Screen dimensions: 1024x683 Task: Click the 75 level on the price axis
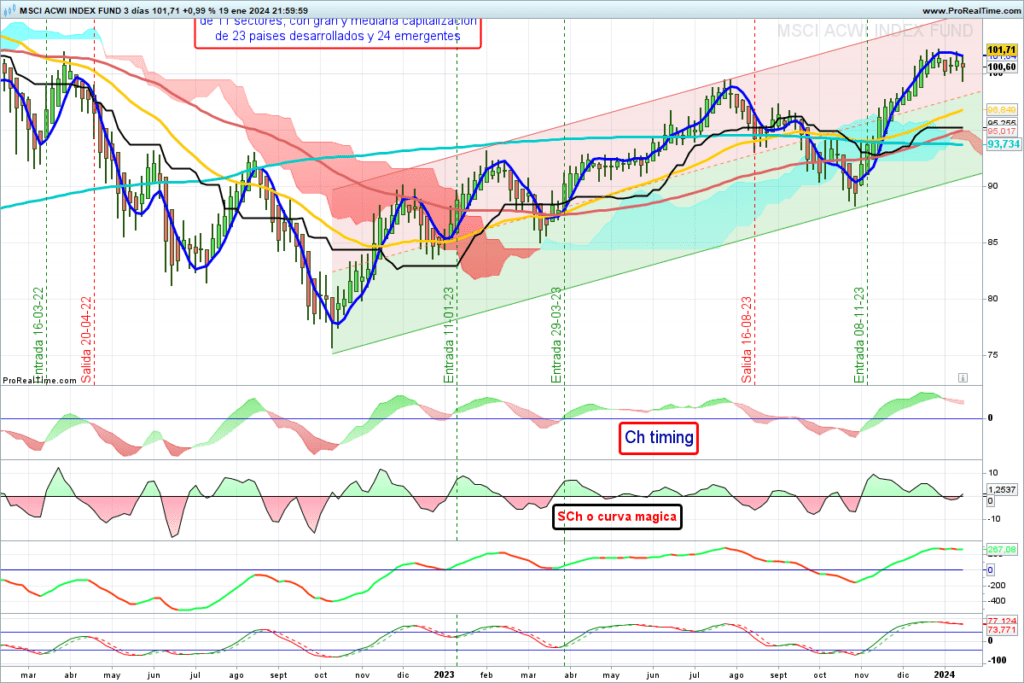coord(993,355)
